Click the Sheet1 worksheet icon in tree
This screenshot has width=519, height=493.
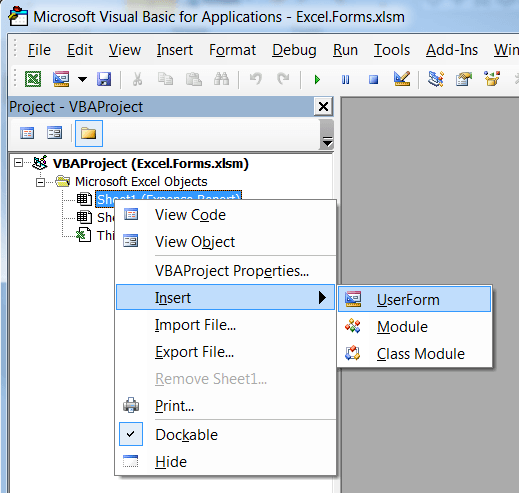click(x=84, y=199)
